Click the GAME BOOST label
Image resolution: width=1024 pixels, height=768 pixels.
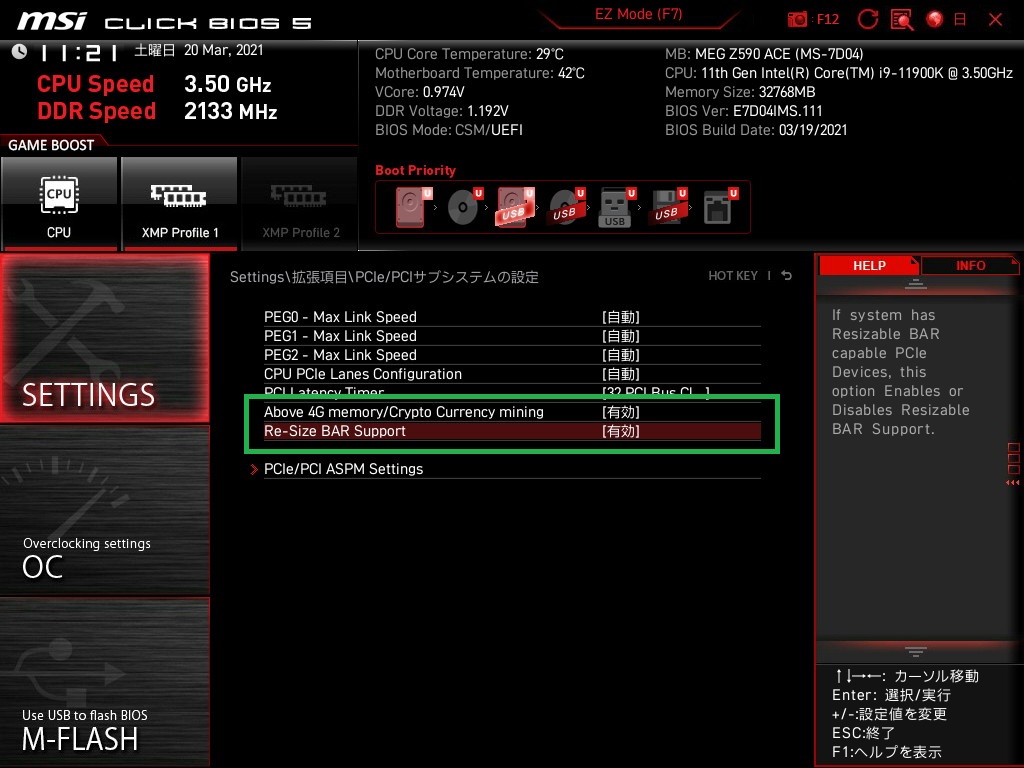point(51,145)
